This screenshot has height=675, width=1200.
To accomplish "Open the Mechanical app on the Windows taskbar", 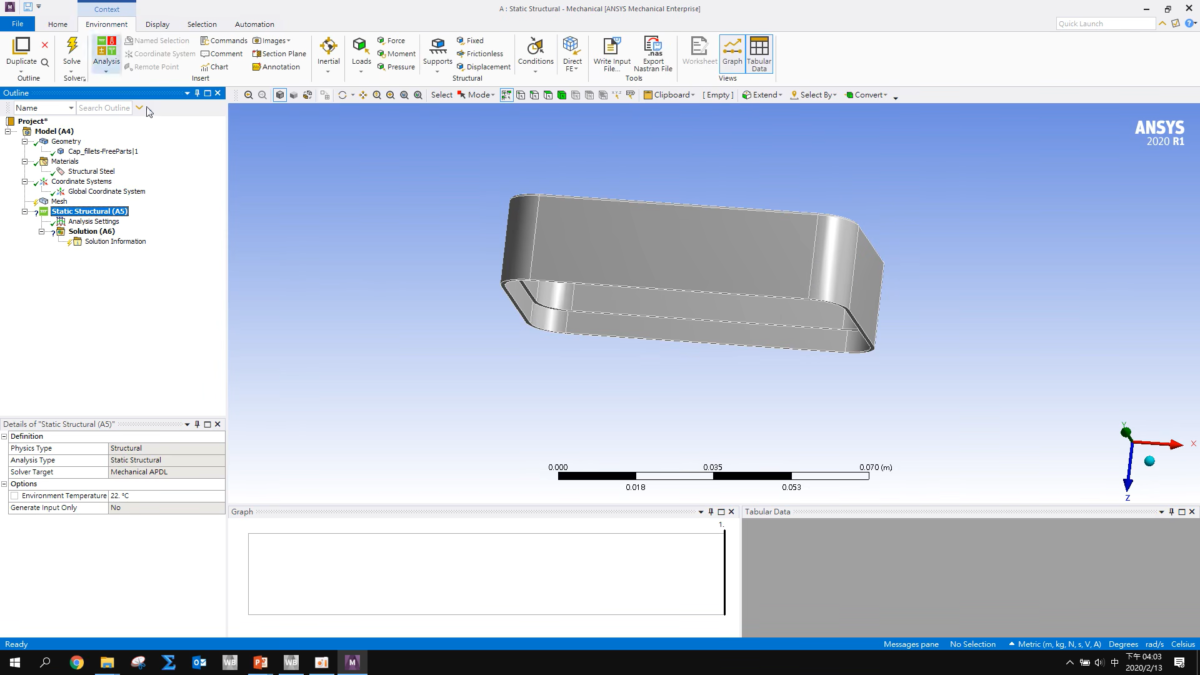I will pyautogui.click(x=351, y=662).
